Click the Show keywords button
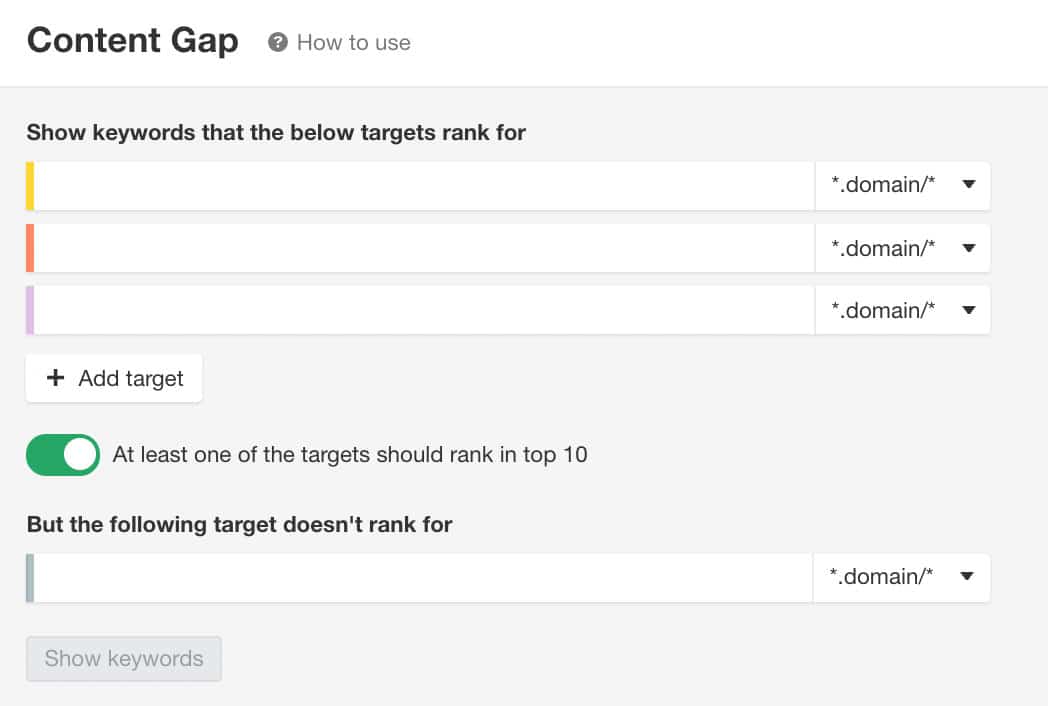1048x706 pixels. point(124,659)
